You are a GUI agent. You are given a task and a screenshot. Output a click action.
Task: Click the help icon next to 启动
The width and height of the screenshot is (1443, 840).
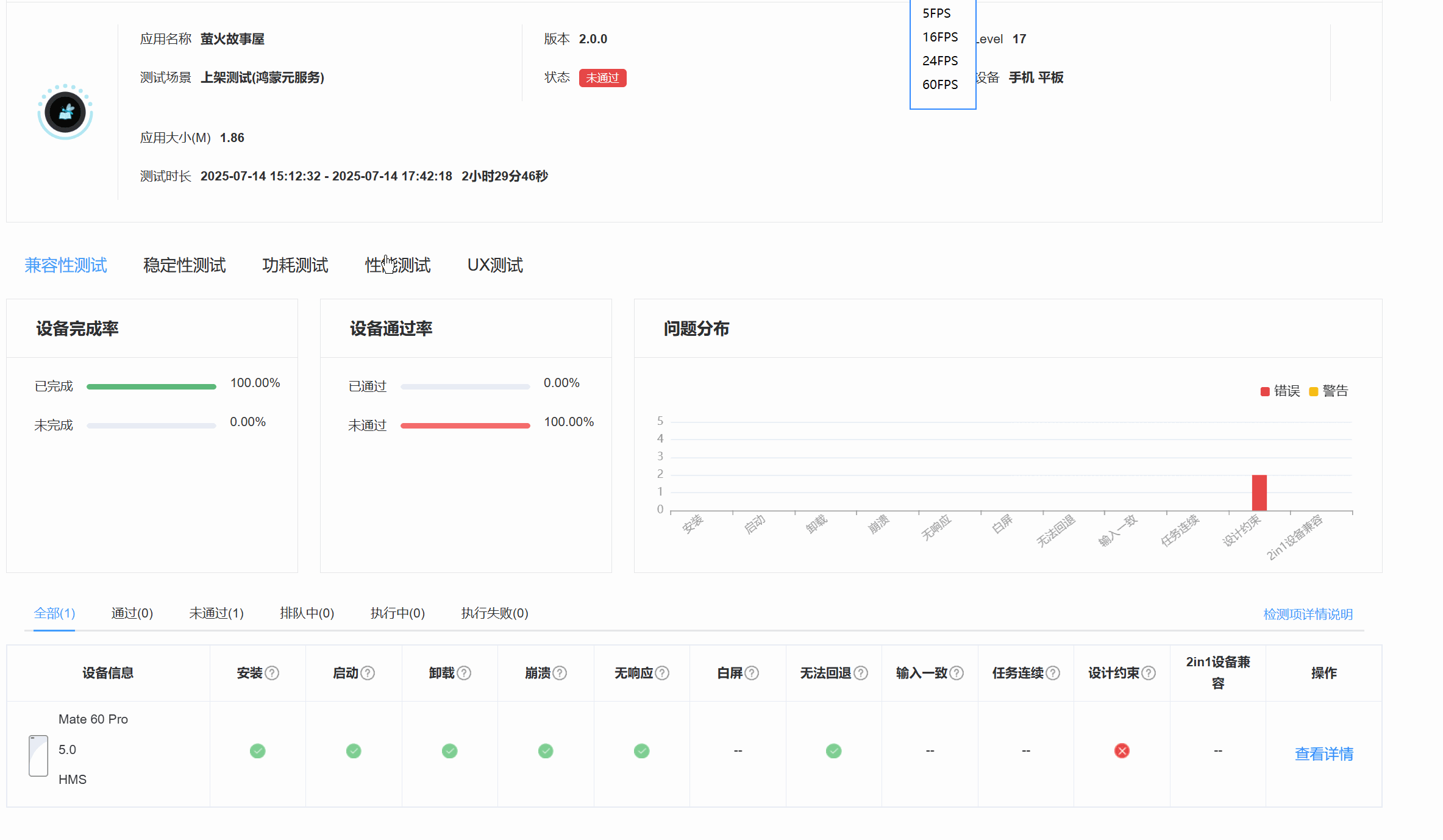(368, 673)
